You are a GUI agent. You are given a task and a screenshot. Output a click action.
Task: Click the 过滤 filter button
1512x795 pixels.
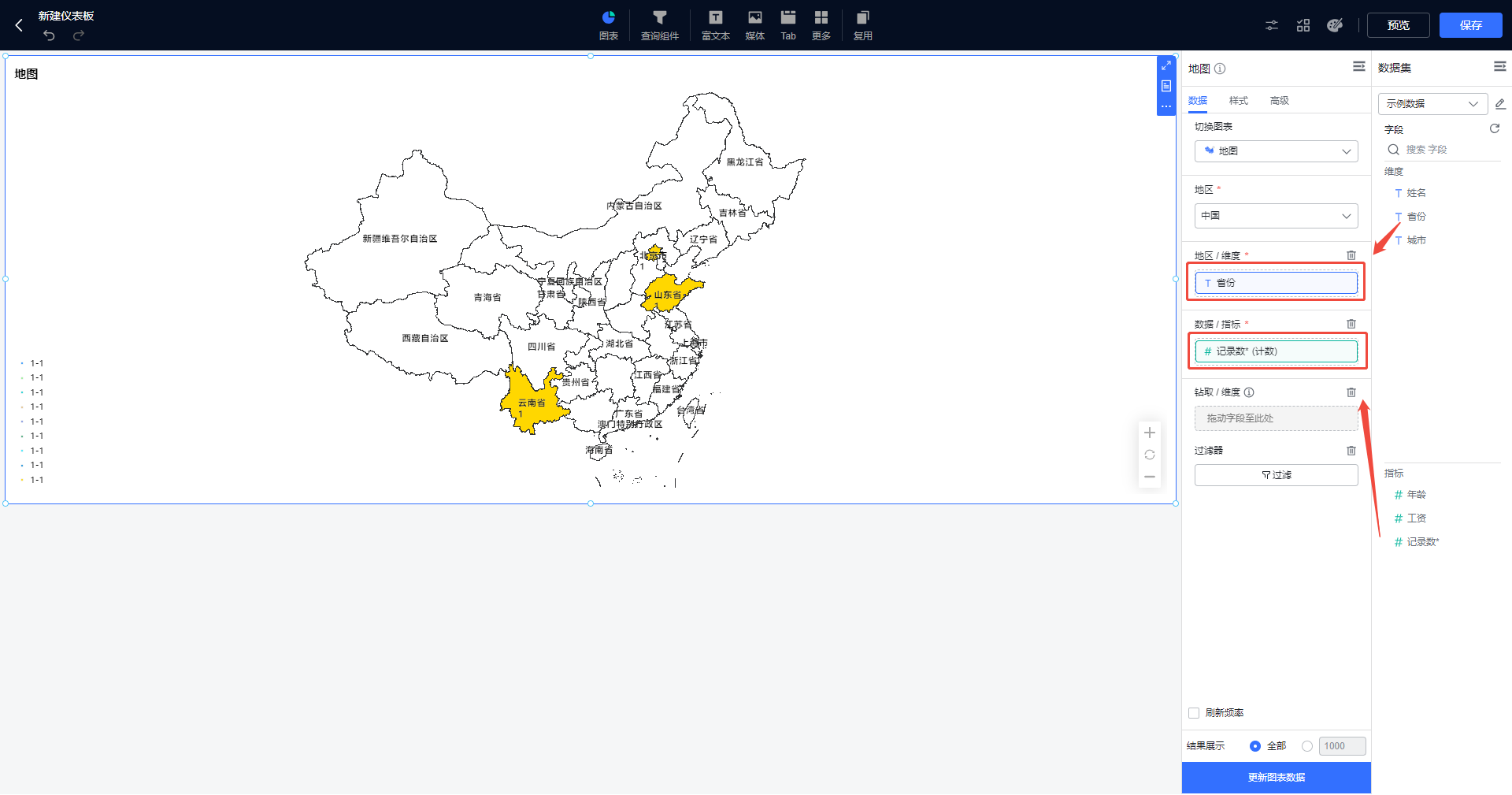click(1277, 475)
